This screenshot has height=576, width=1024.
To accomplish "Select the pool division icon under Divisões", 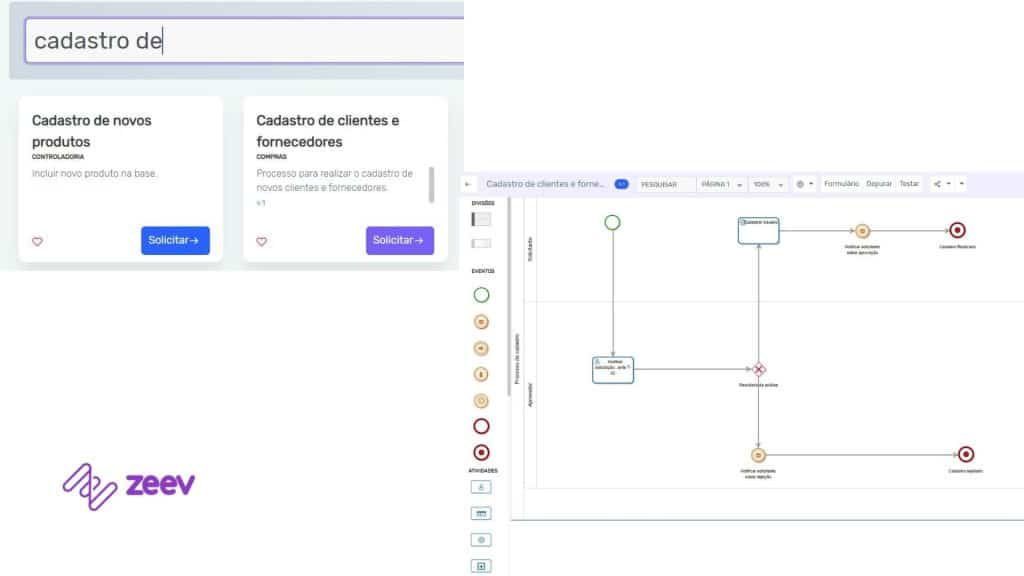I will (481, 219).
